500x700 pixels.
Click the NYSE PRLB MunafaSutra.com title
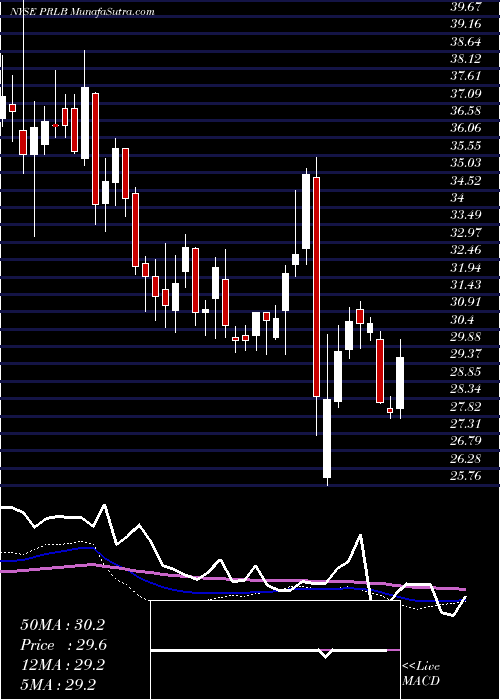[x=83, y=12]
